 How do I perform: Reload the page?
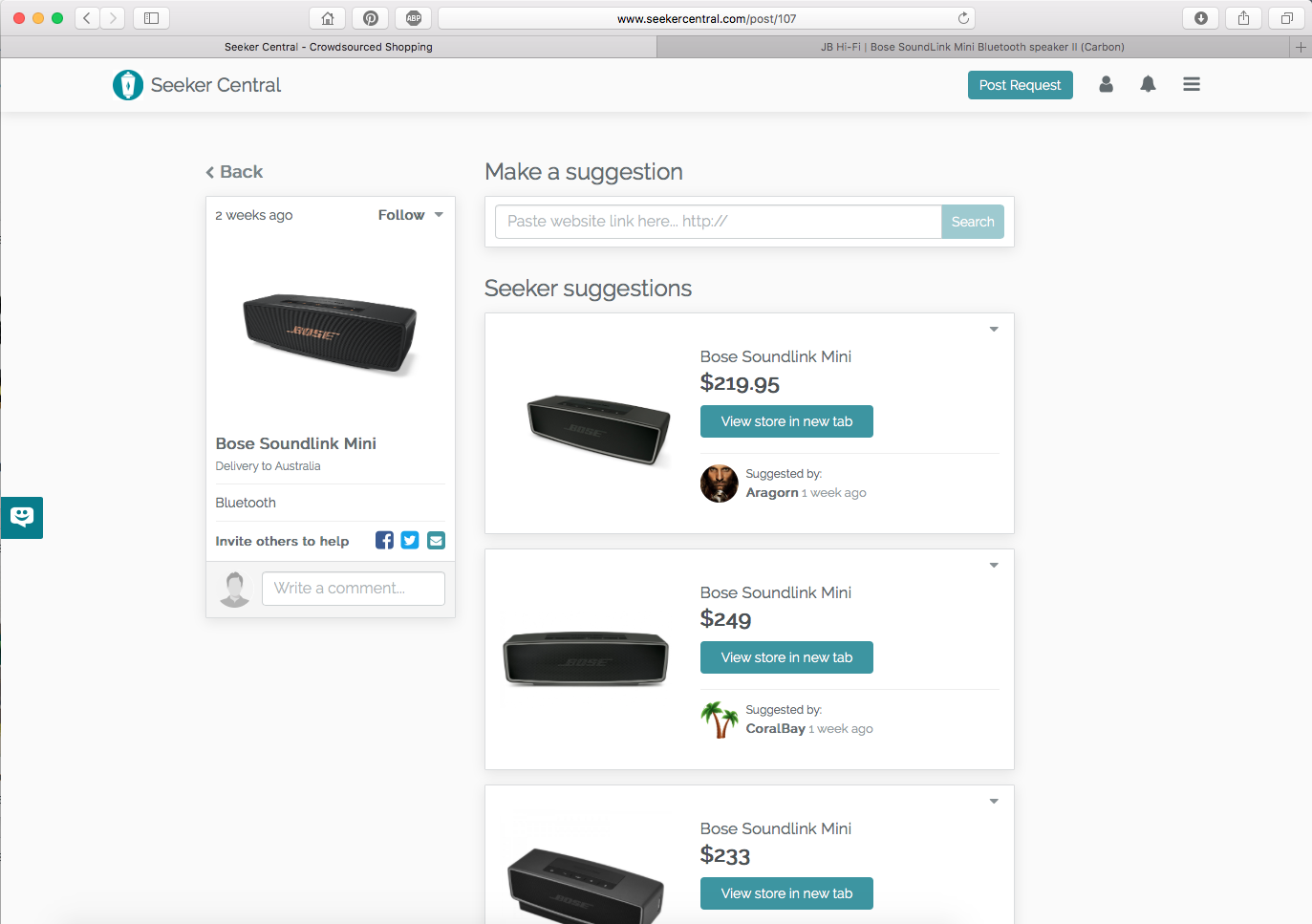pyautogui.click(x=963, y=18)
